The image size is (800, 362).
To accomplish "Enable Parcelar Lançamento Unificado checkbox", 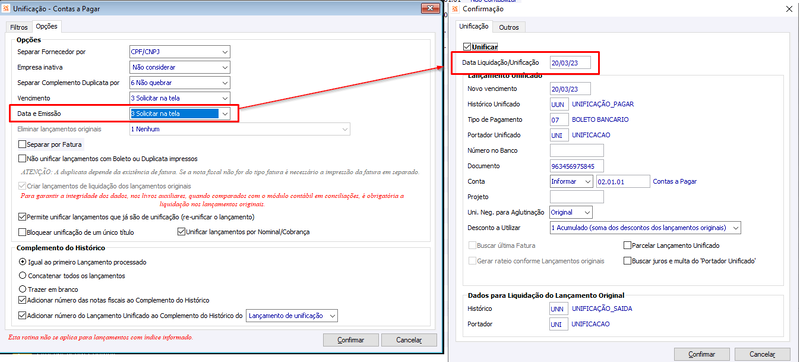I will click(x=627, y=246).
